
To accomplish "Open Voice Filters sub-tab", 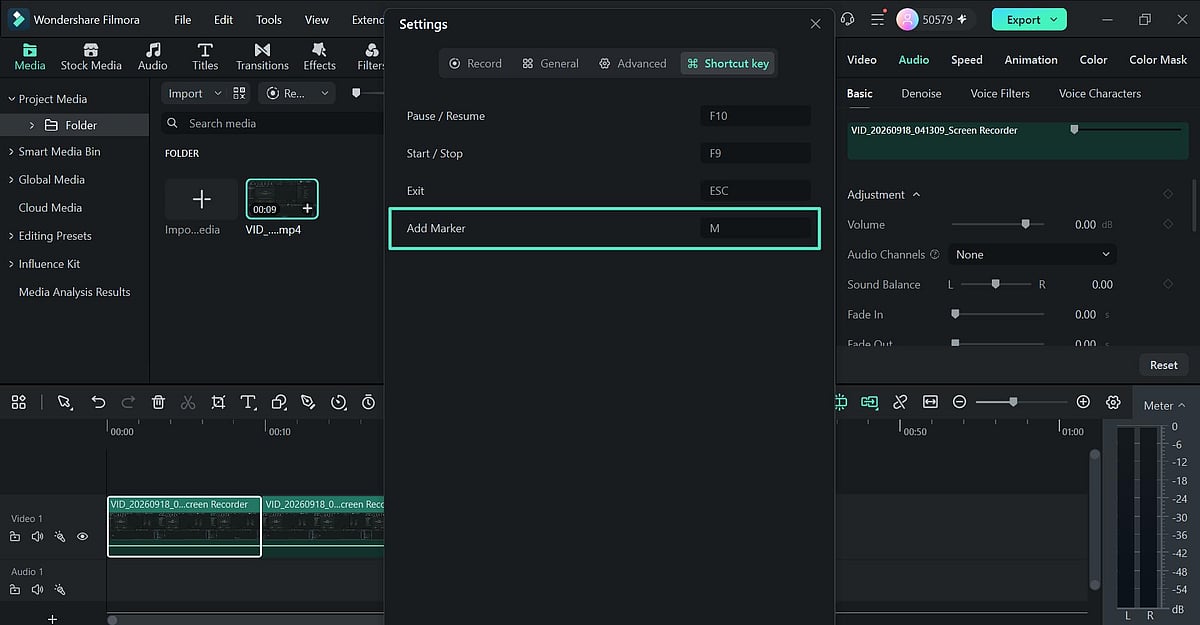I will [x=1000, y=93].
